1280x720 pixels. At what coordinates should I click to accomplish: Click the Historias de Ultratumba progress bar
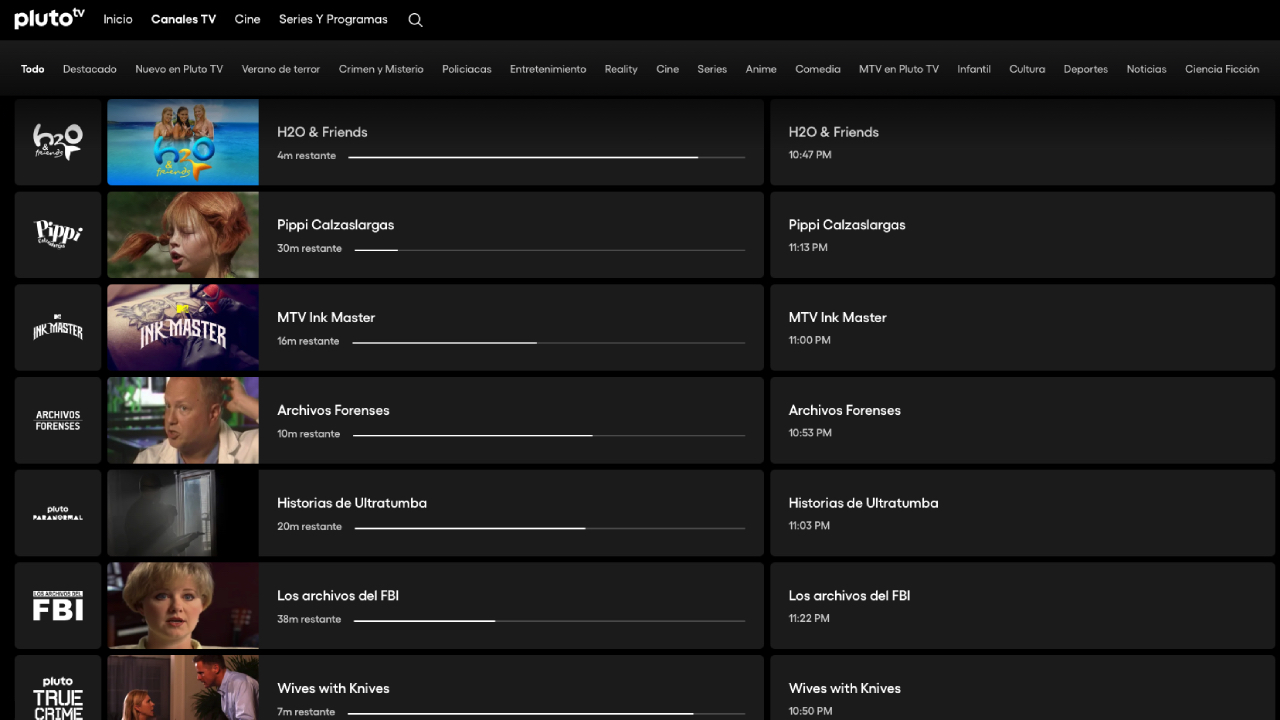tap(550, 528)
